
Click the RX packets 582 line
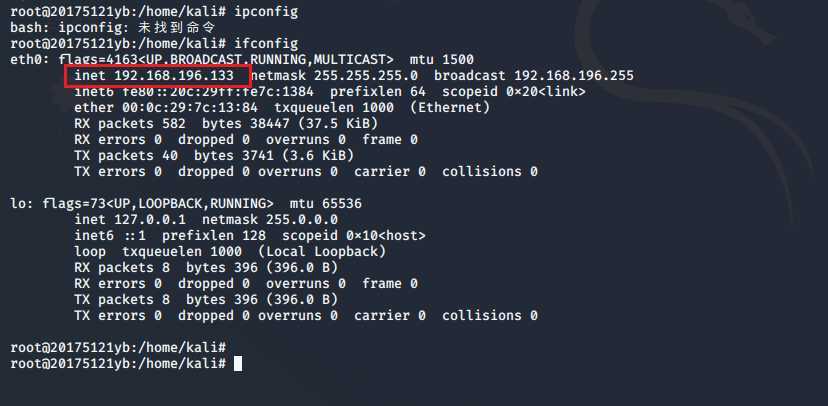226,124
